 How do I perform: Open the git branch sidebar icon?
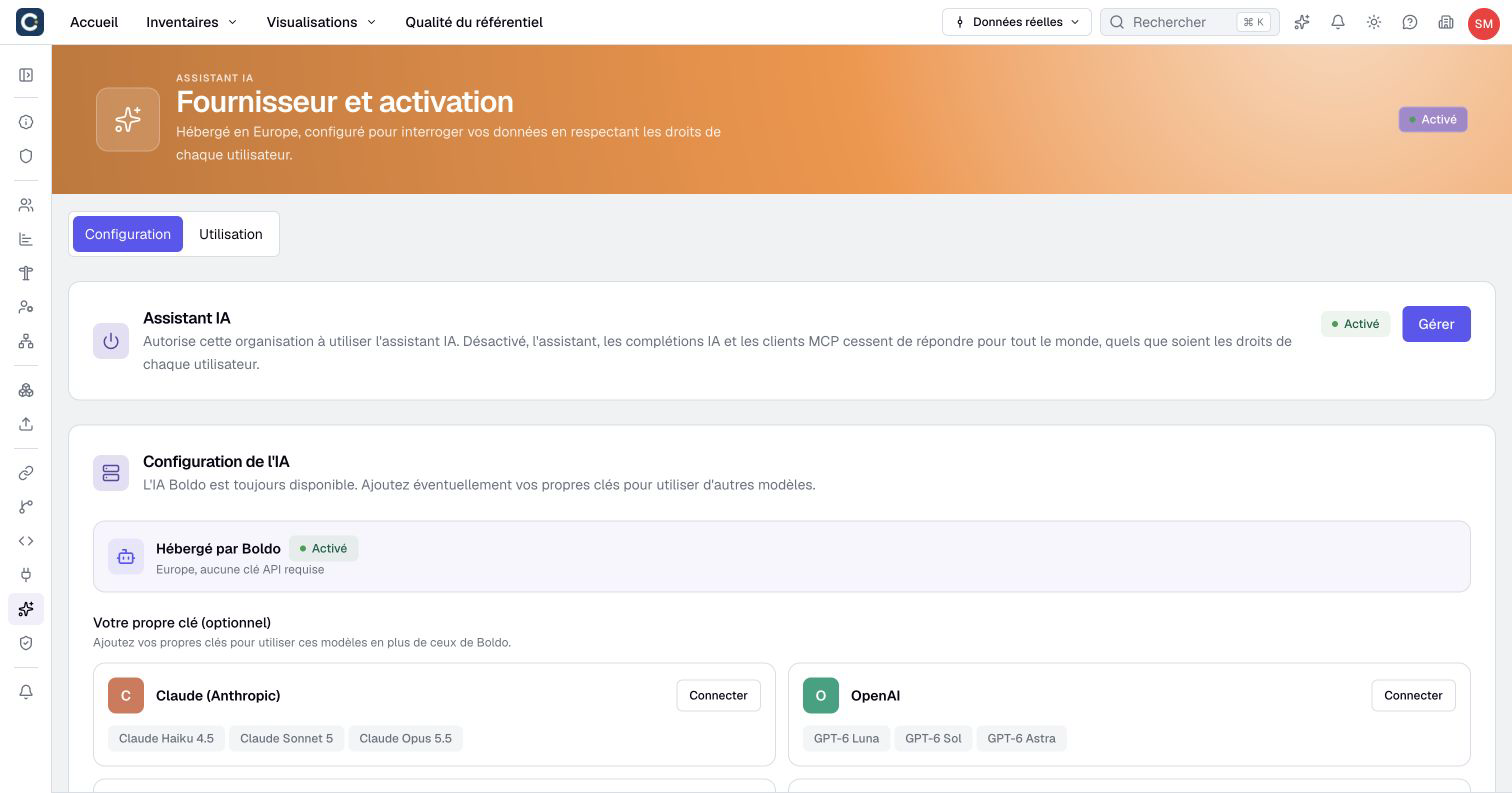(x=26, y=507)
